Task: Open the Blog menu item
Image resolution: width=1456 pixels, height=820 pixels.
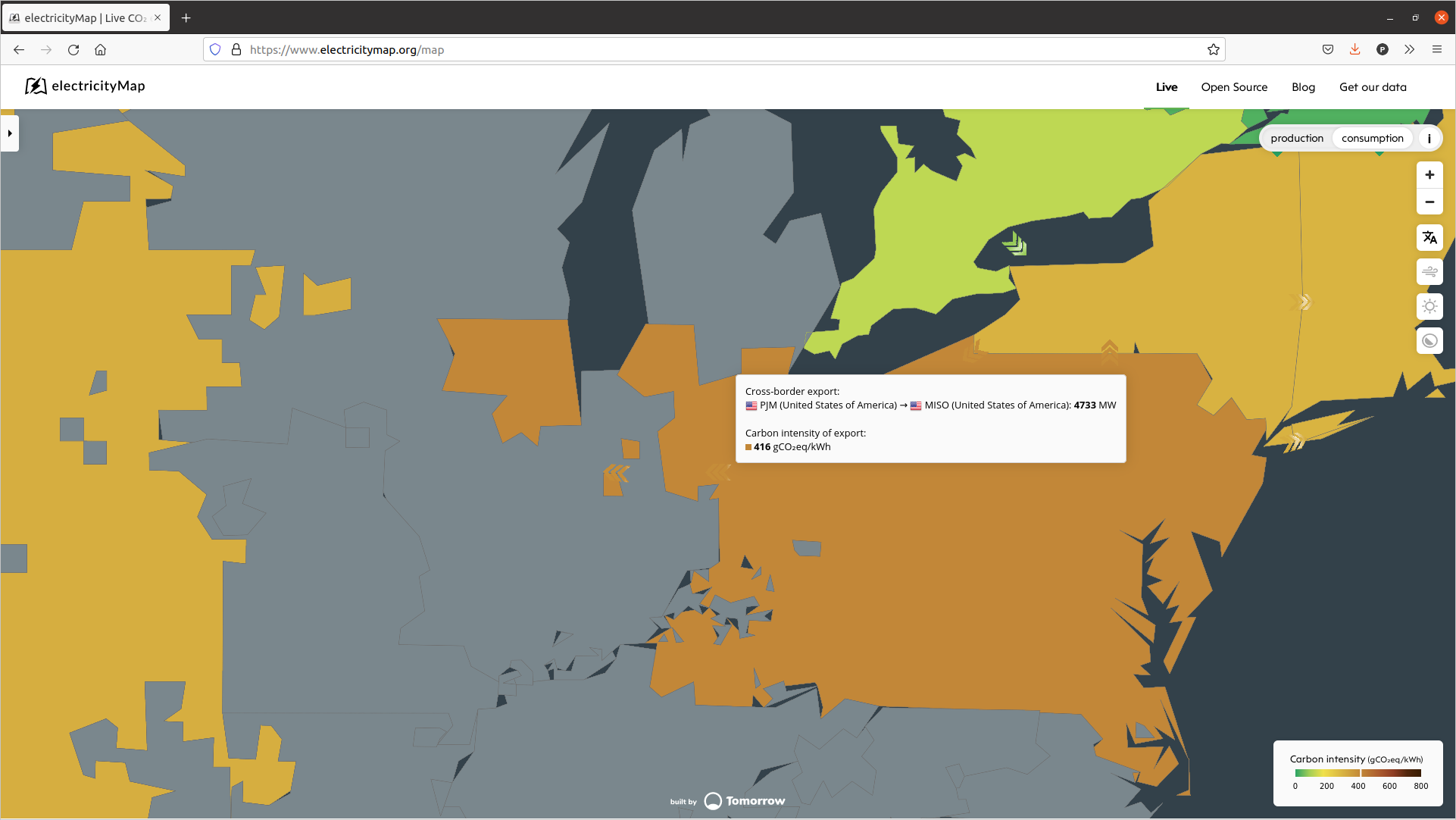Action: click(x=1303, y=87)
